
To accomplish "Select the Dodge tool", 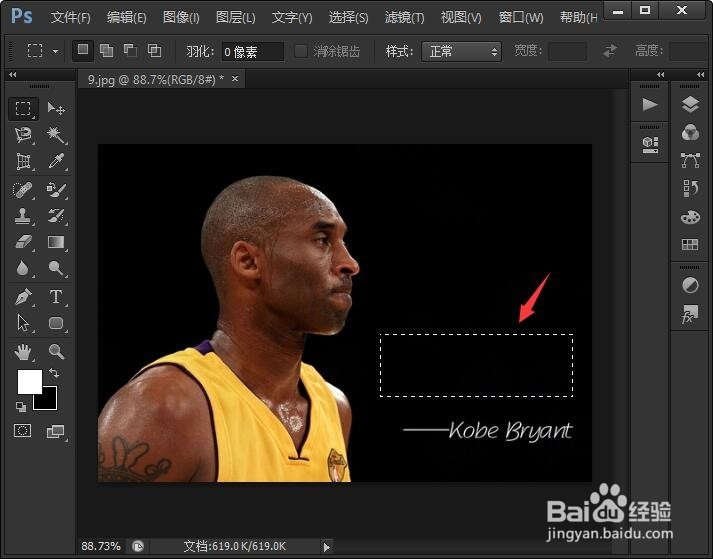I will pyautogui.click(x=56, y=268).
